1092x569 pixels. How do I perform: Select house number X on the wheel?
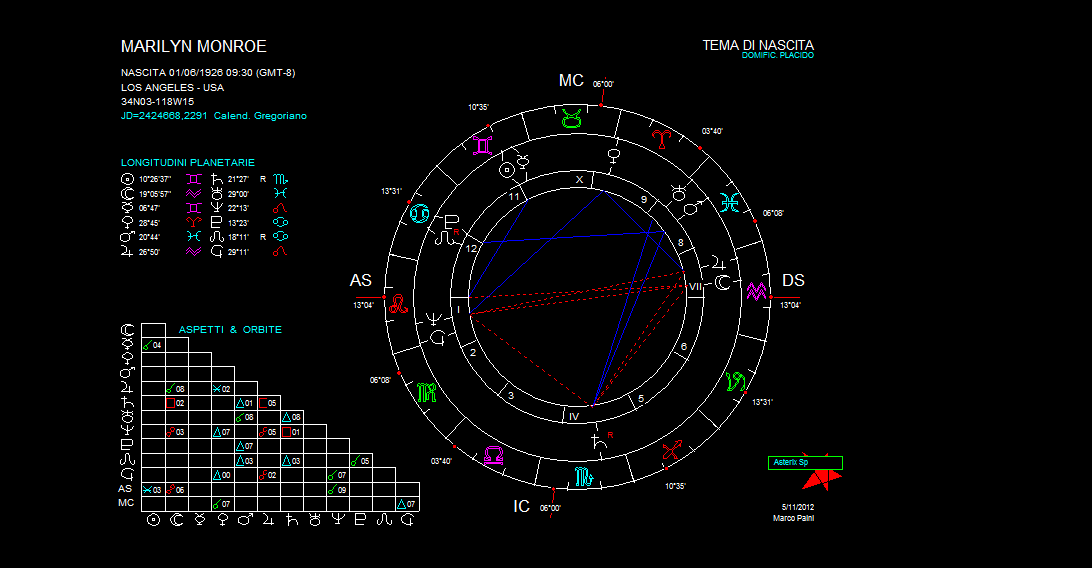579,180
